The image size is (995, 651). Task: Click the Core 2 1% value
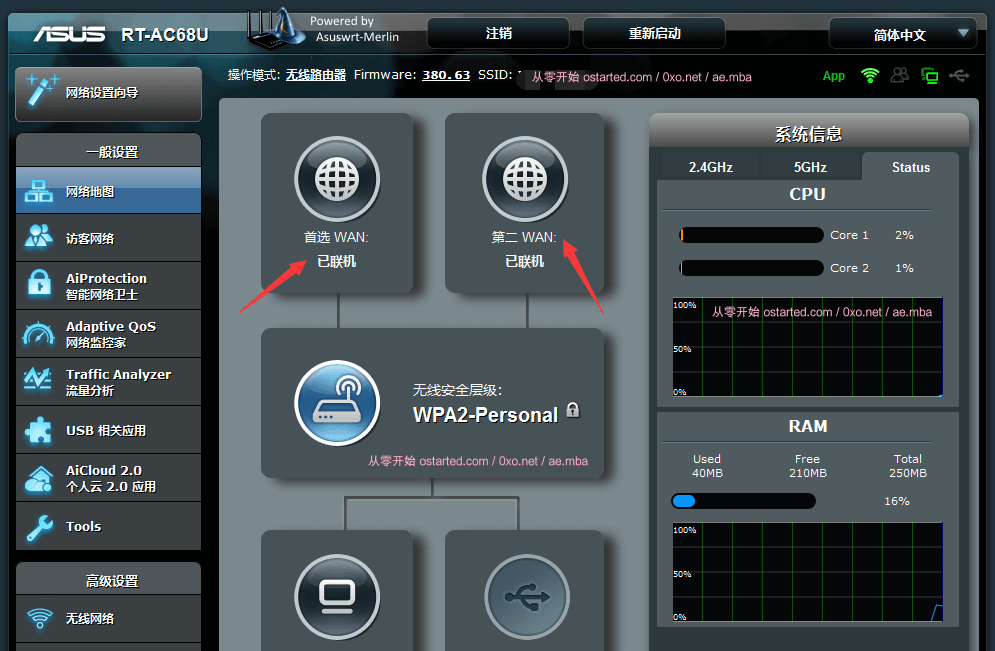coord(904,268)
